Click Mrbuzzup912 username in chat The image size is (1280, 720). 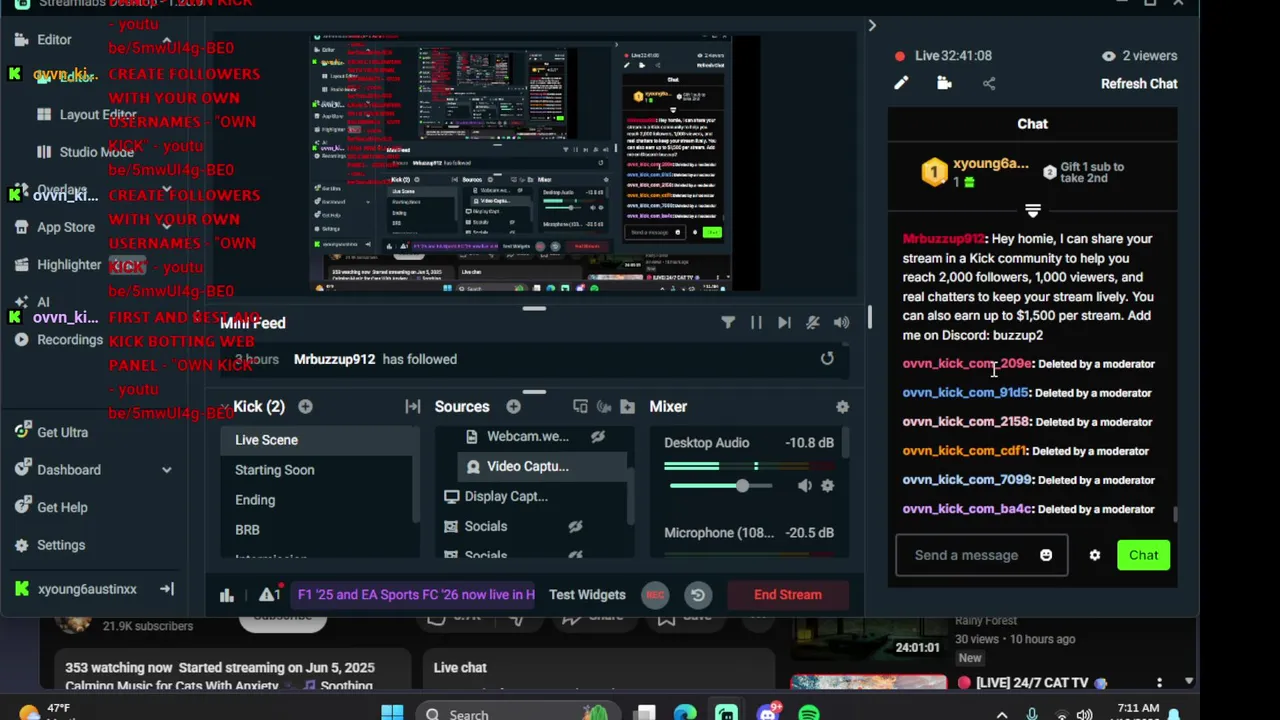(x=943, y=239)
